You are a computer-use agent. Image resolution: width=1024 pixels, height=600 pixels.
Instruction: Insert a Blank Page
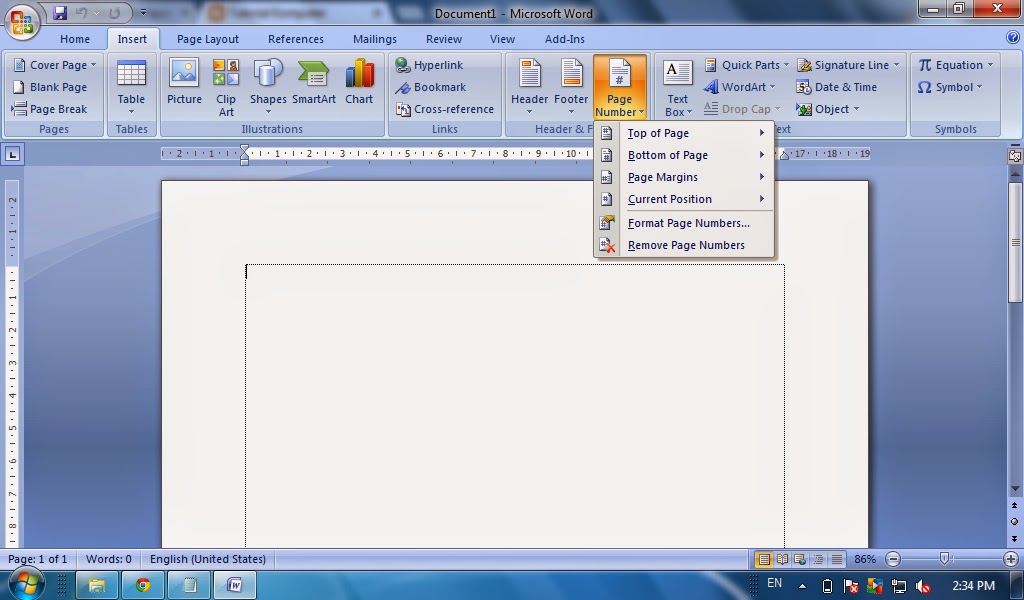point(50,87)
